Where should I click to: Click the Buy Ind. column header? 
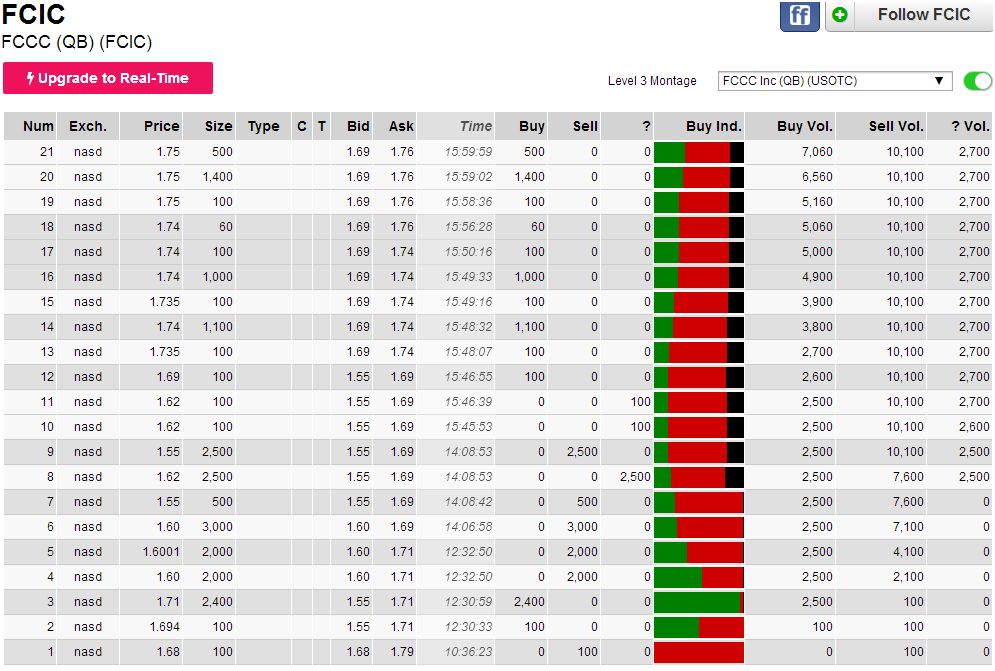click(x=699, y=126)
